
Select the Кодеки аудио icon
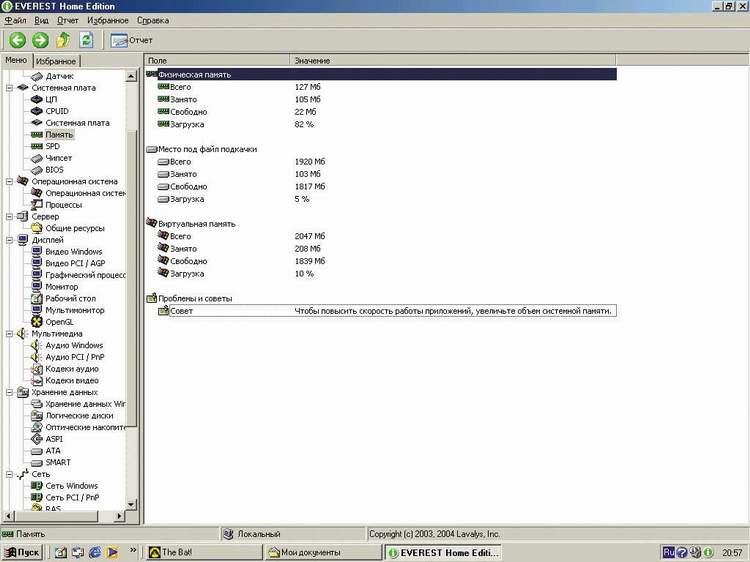coord(37,369)
